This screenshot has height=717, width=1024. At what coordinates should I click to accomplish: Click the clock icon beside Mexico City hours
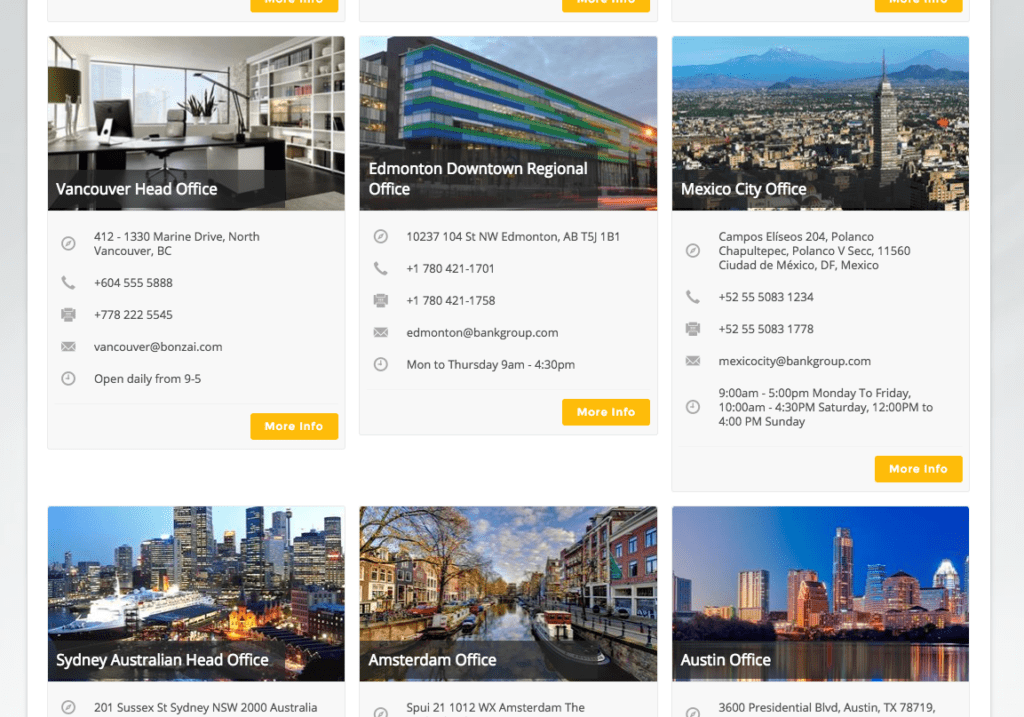692,407
